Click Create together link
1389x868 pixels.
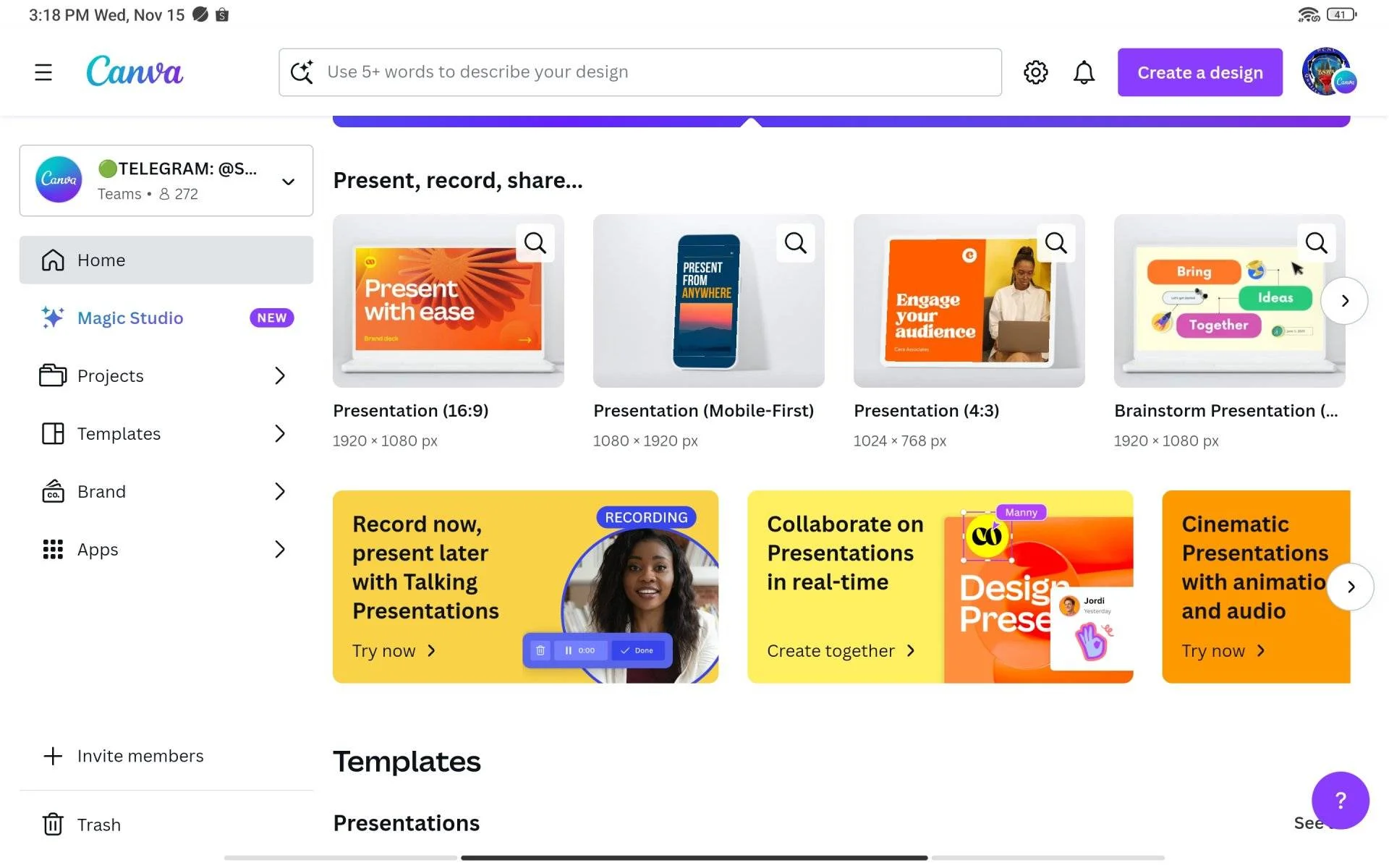[841, 650]
